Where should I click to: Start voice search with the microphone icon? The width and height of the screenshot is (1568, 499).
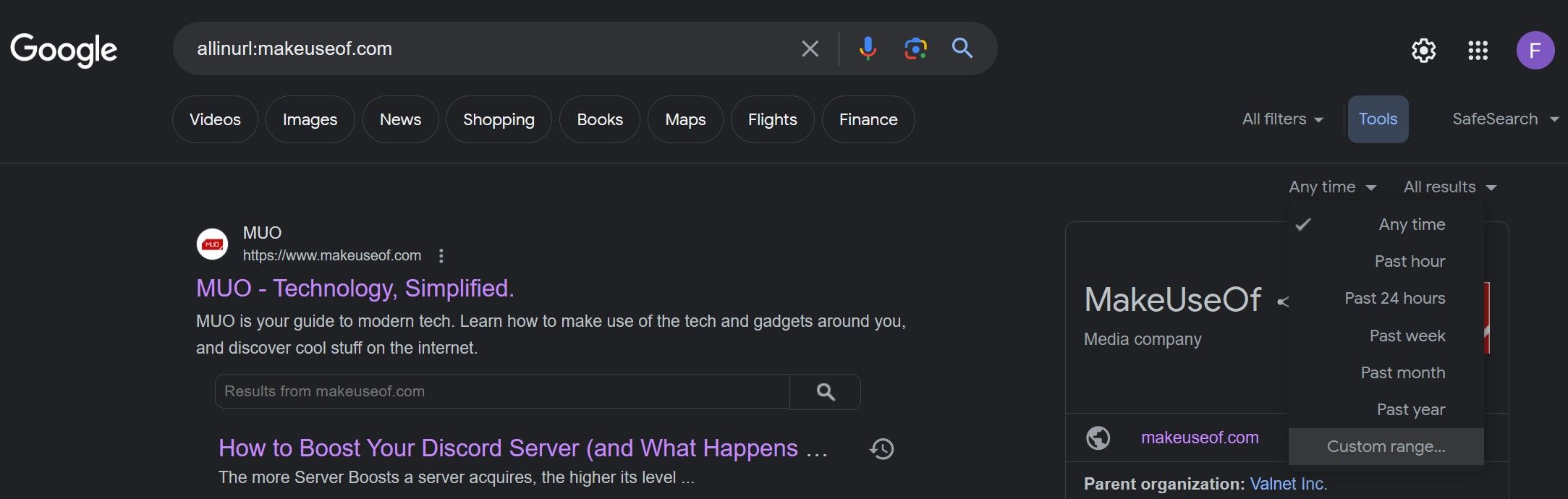pos(867,48)
